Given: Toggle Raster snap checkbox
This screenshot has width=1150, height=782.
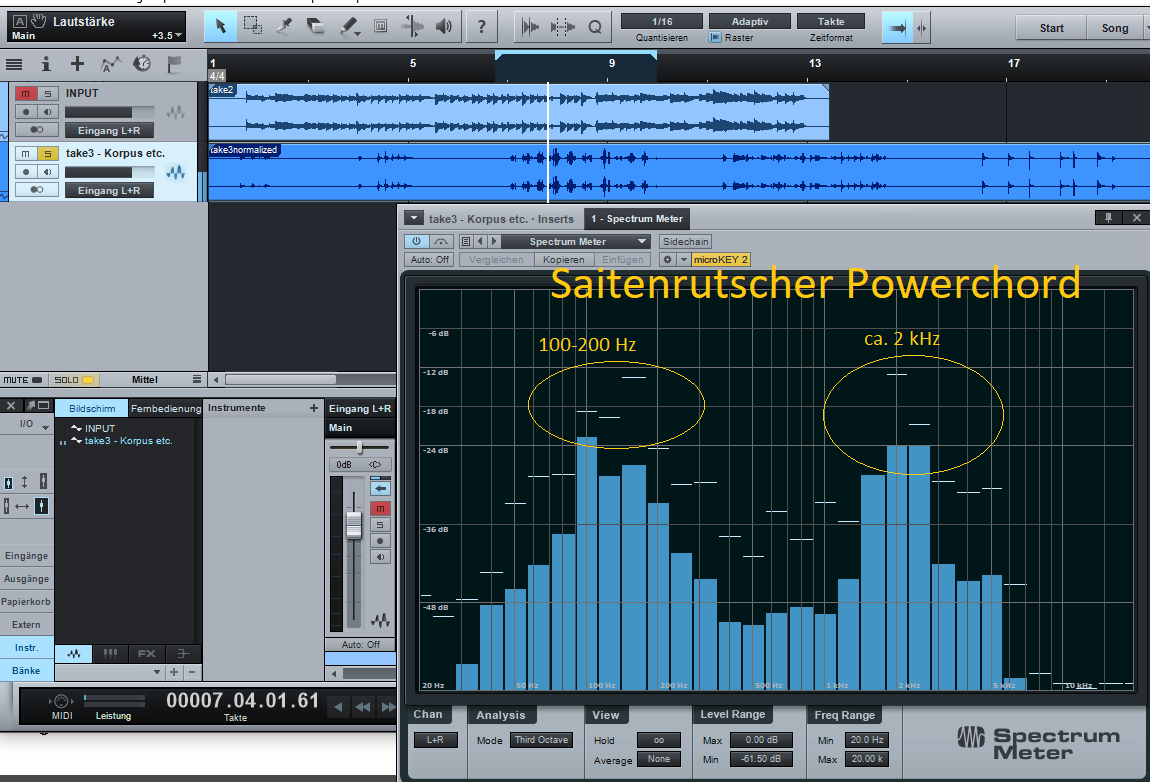Looking at the screenshot, I should point(715,37).
